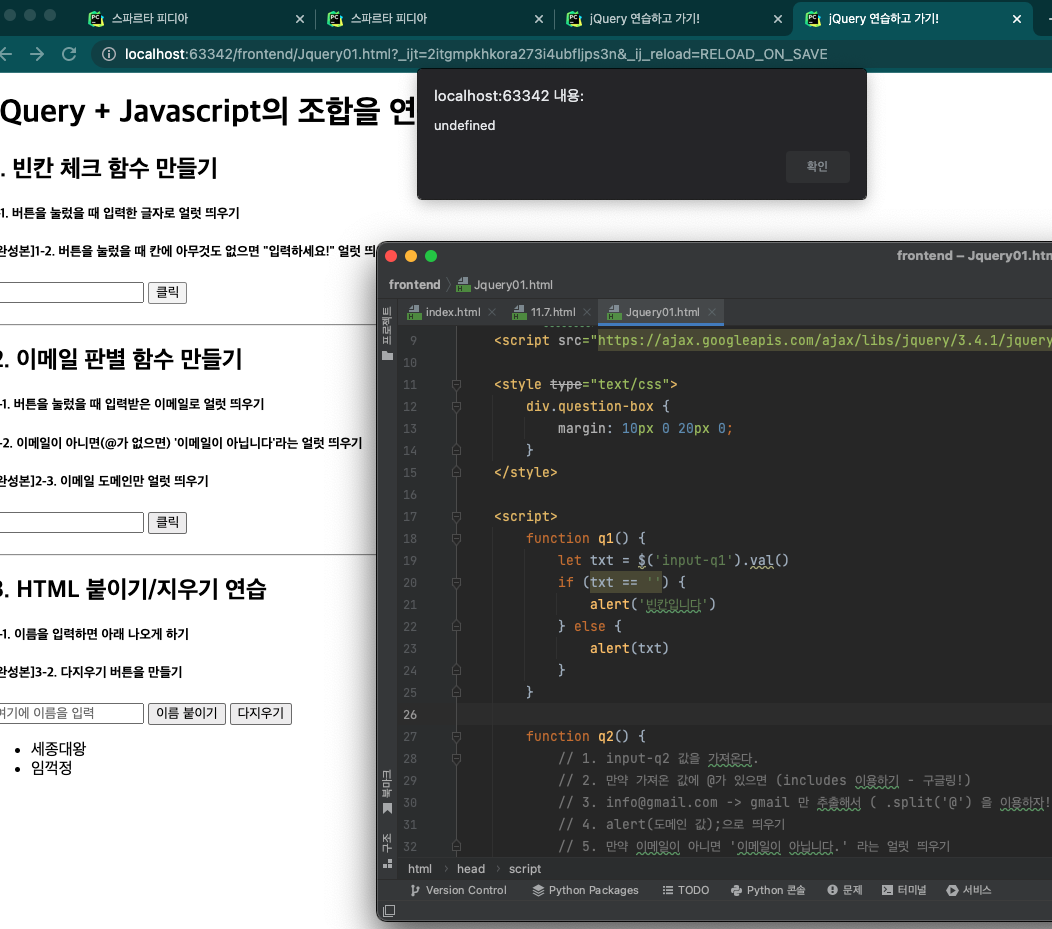Open the 터미널 tool window
The width and height of the screenshot is (1052, 929).
[904, 890]
